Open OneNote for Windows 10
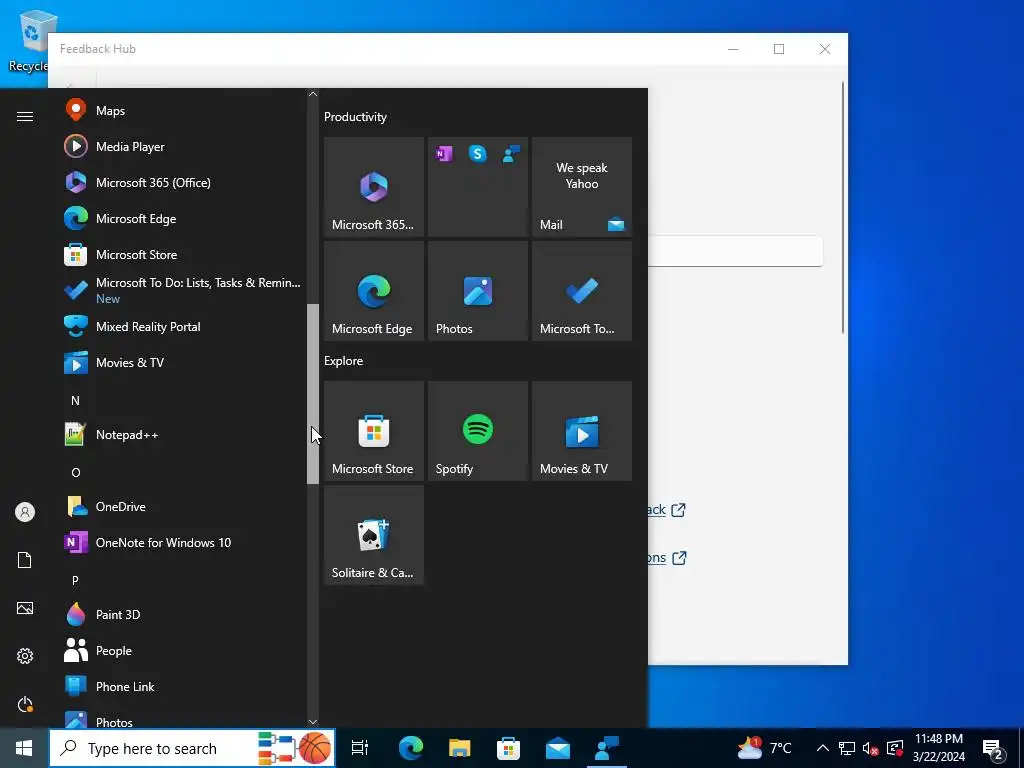Viewport: 1024px width, 768px height. click(x=181, y=542)
